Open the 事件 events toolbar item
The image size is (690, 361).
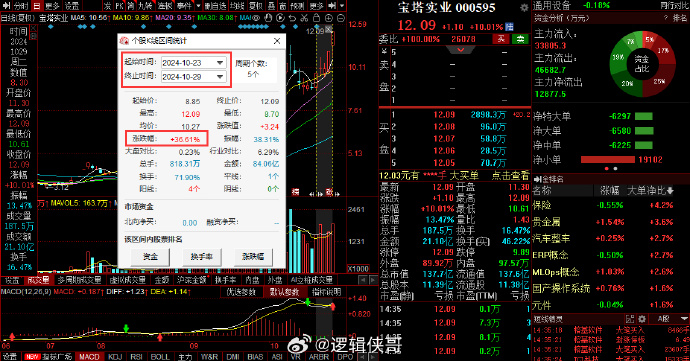(184, 6)
